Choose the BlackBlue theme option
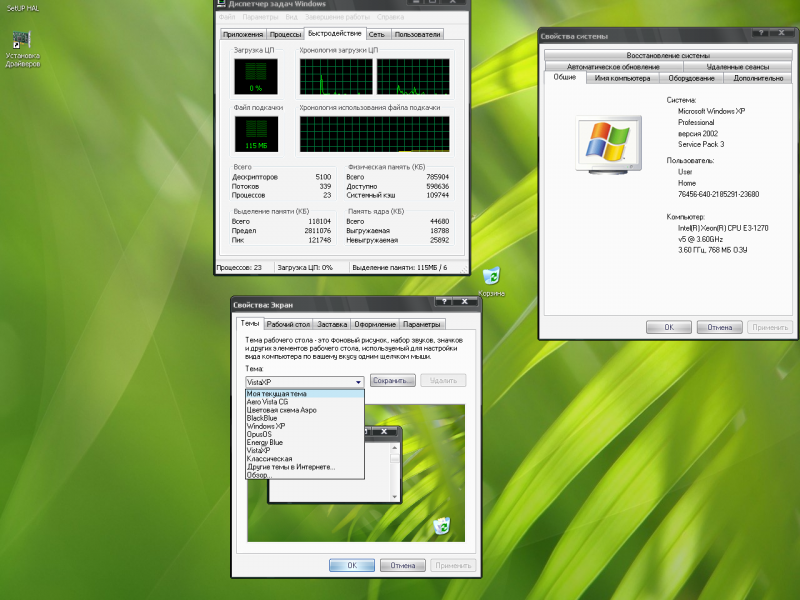 pos(305,418)
